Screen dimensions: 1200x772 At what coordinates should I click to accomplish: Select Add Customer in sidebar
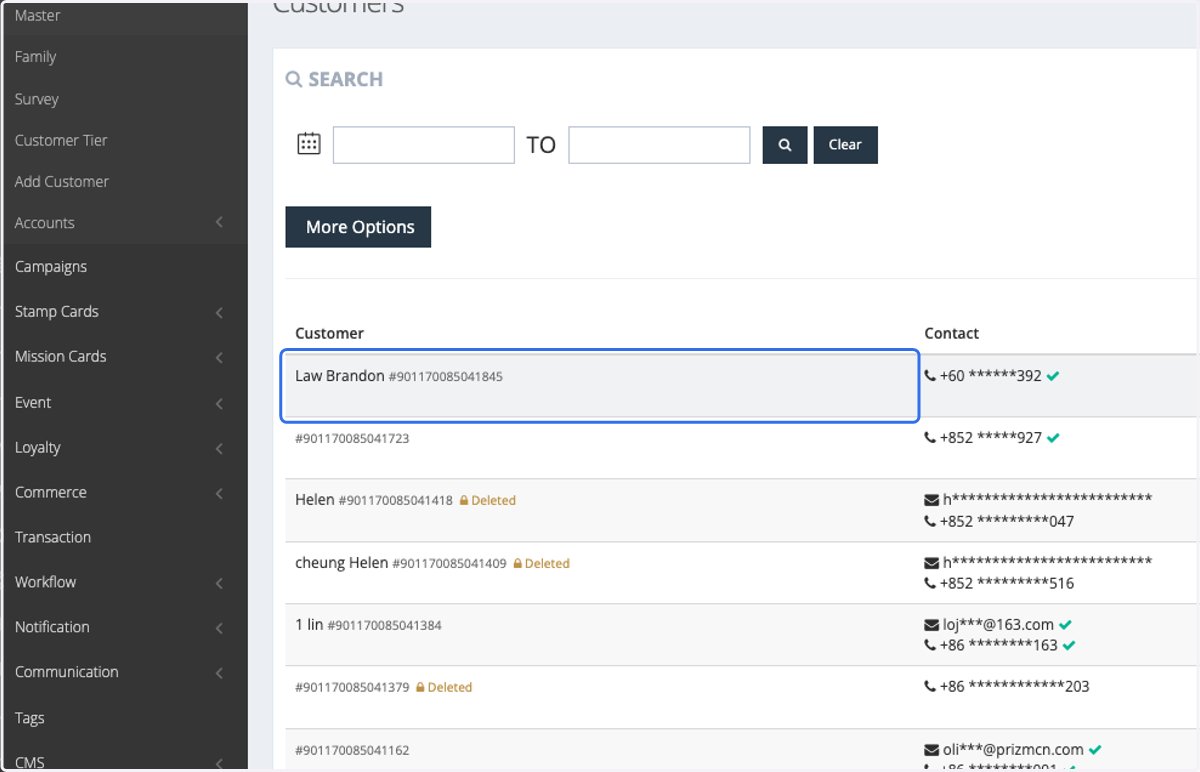tap(61, 182)
